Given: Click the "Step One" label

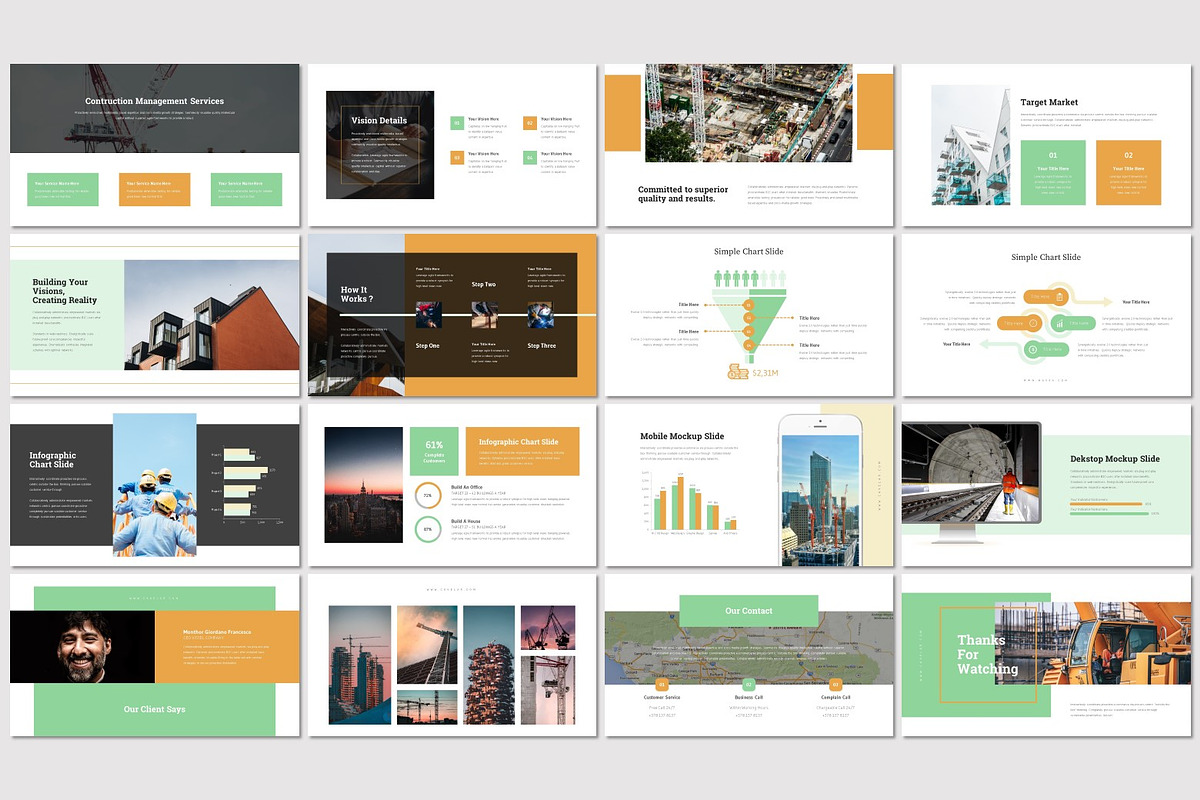Looking at the screenshot, I should point(428,345).
